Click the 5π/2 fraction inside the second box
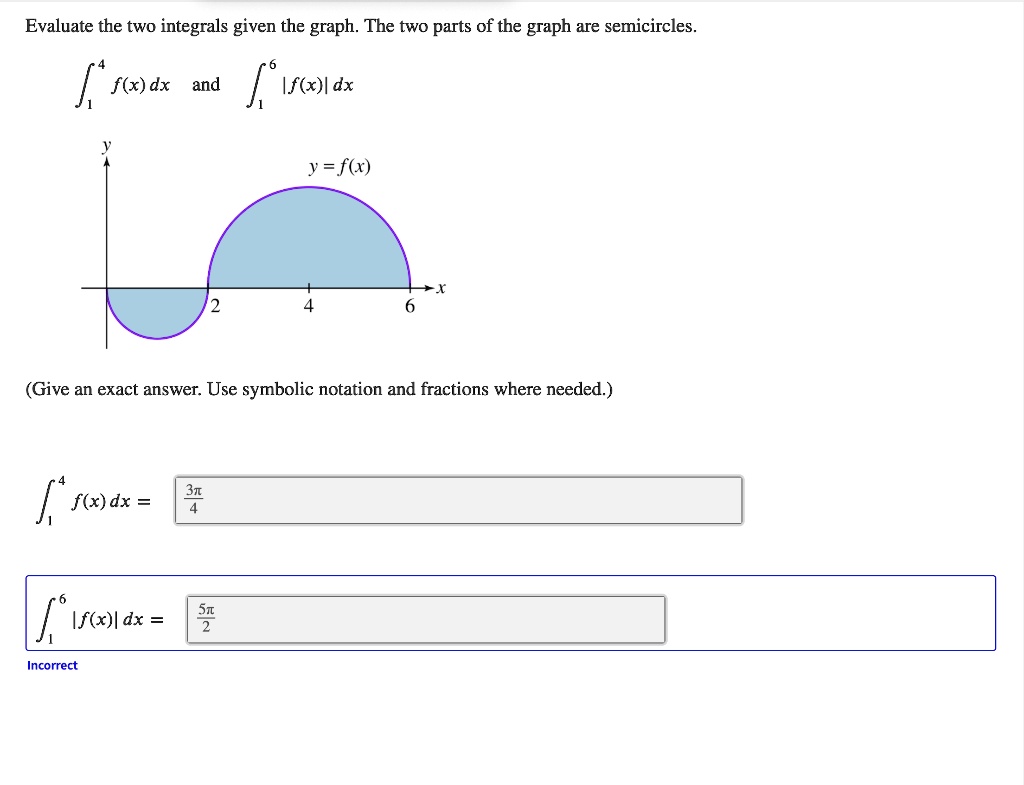Screen dimensions: 1024x785 209,617
